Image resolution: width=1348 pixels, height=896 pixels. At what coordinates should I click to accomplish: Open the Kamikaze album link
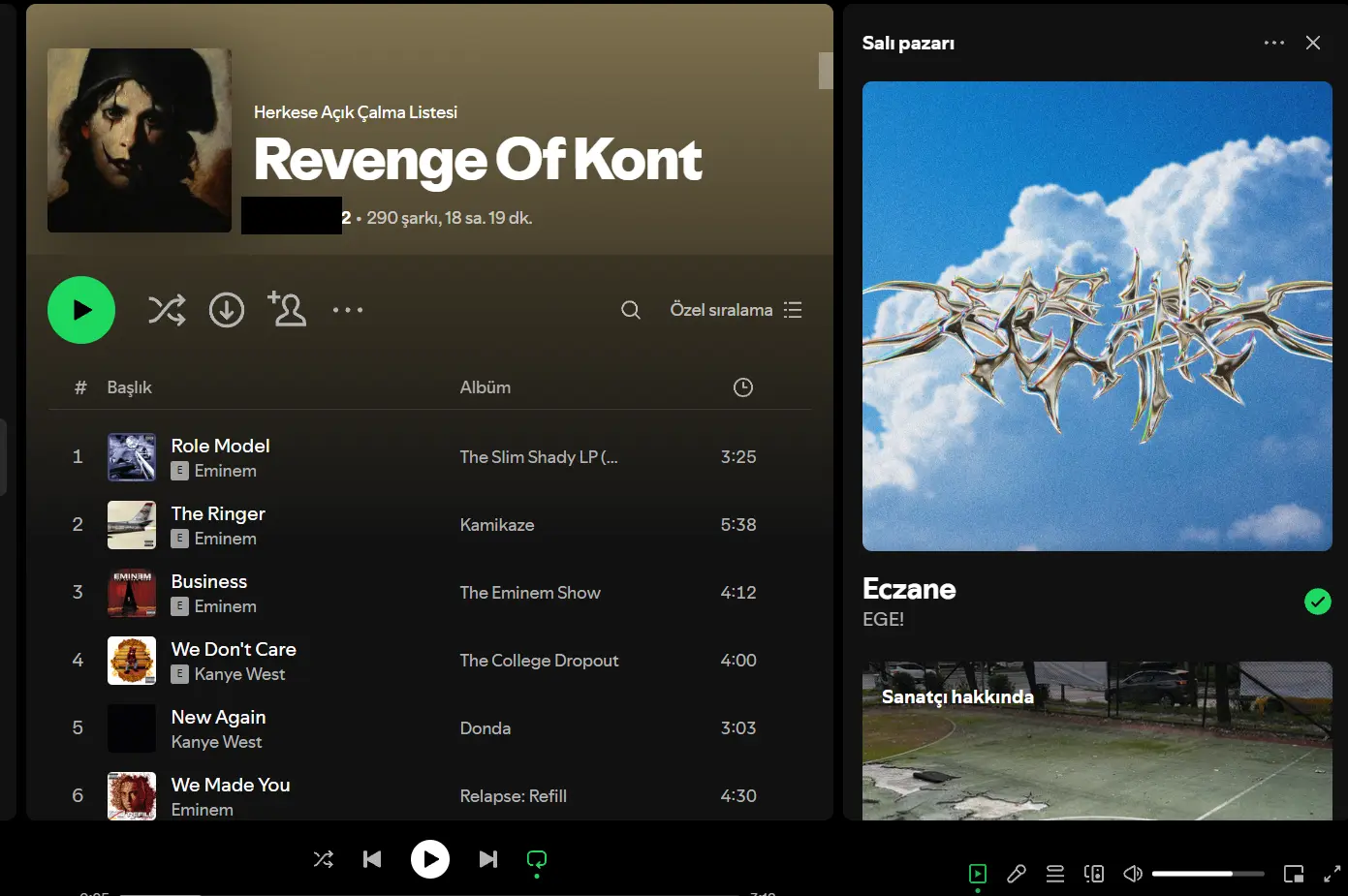(497, 525)
